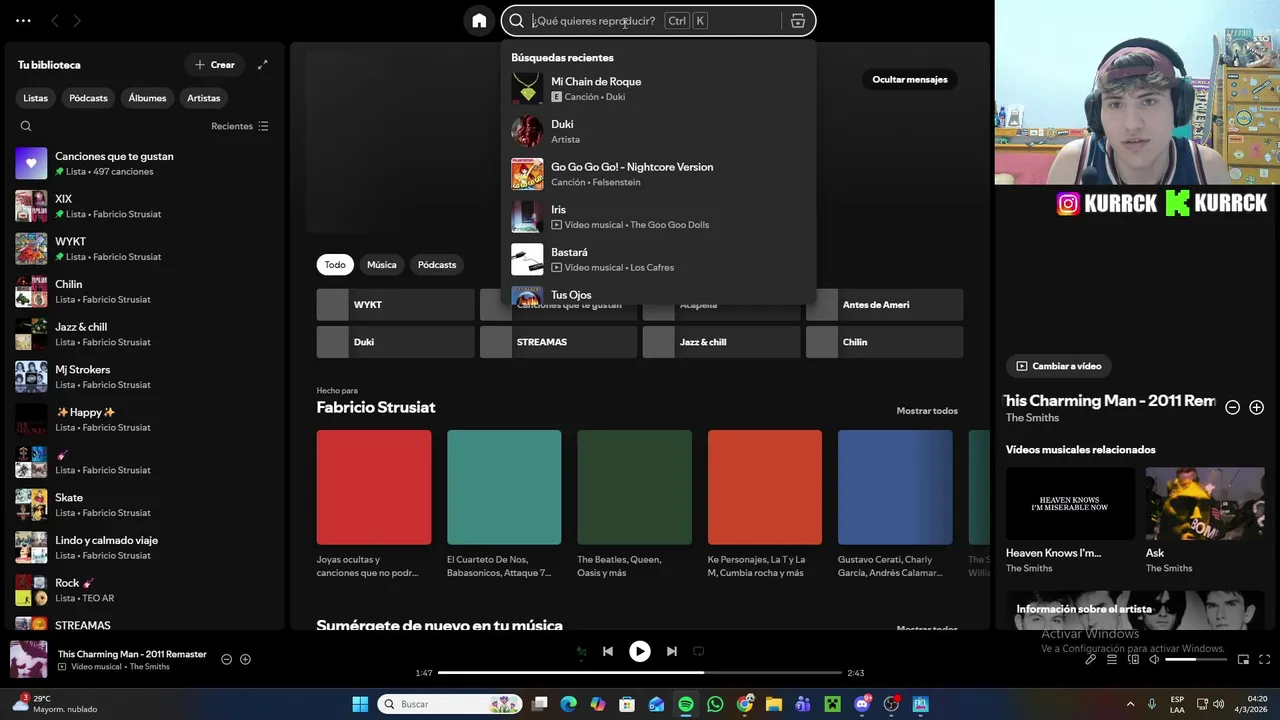The width and height of the screenshot is (1280, 720).
Task: Open the STREAMAS shortcut tile
Action: point(558,342)
